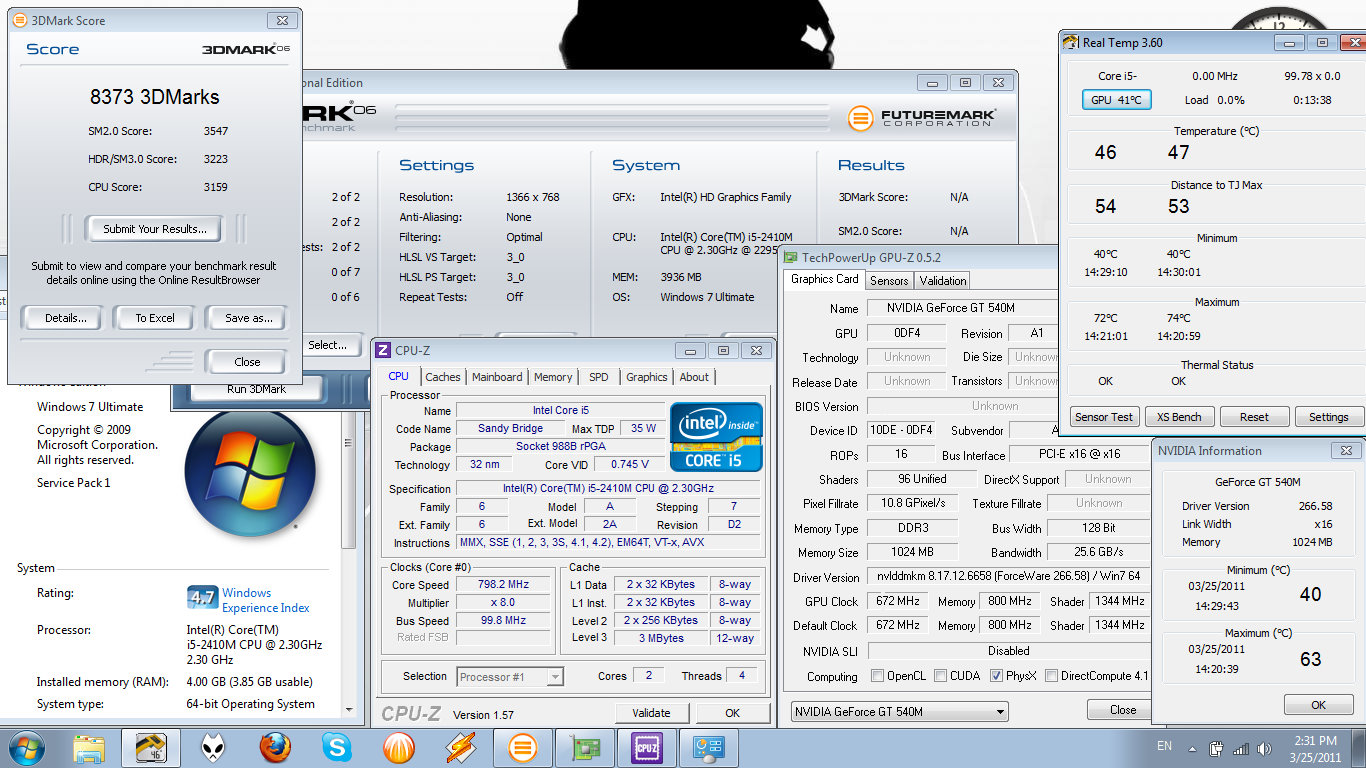The width and height of the screenshot is (1366, 768).
Task: Click the Driver Version field in GPU-Z
Action: click(1008, 577)
